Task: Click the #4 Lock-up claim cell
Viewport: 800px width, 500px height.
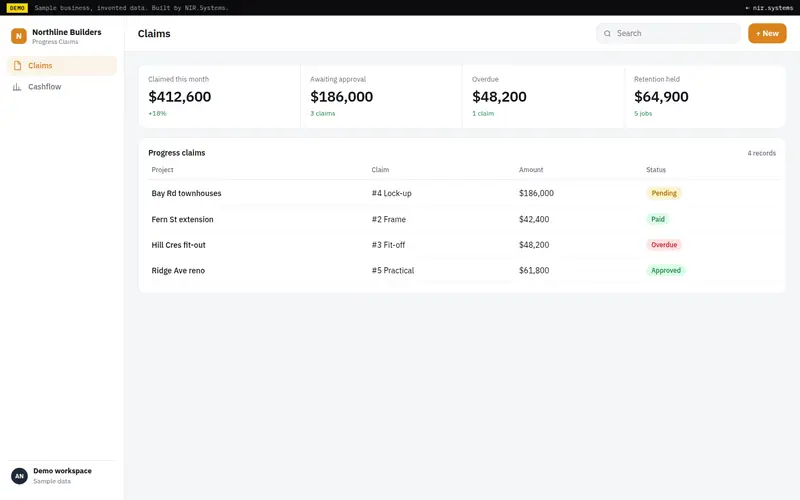Action: point(391,193)
